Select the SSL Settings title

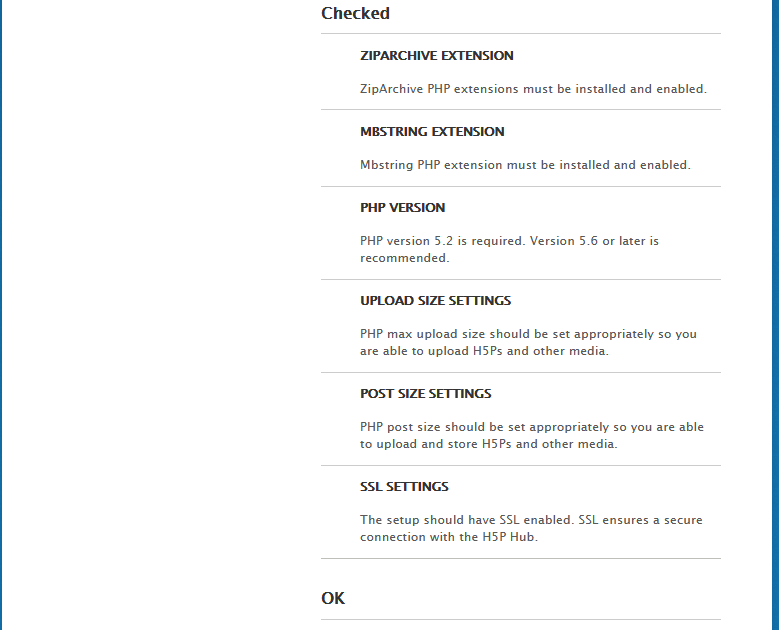click(x=404, y=487)
